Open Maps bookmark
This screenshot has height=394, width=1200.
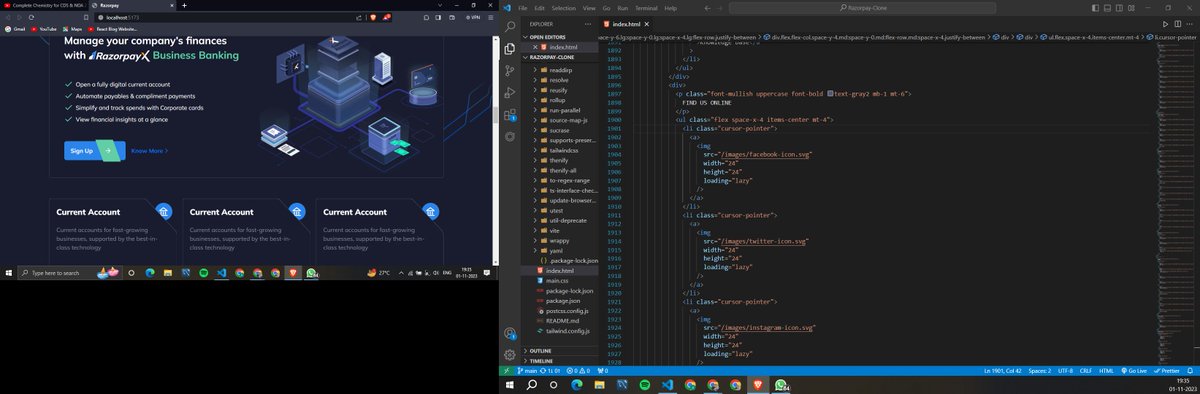click(x=72, y=29)
